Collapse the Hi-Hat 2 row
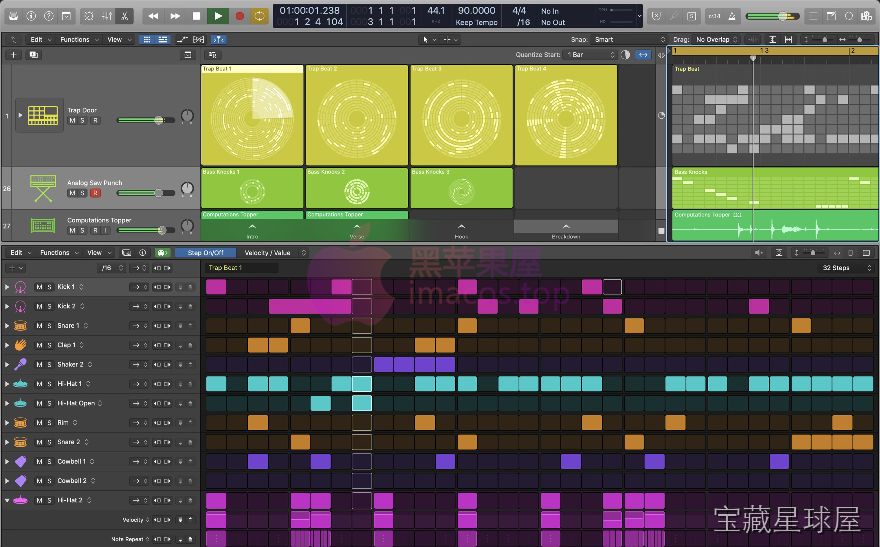 click(7, 500)
